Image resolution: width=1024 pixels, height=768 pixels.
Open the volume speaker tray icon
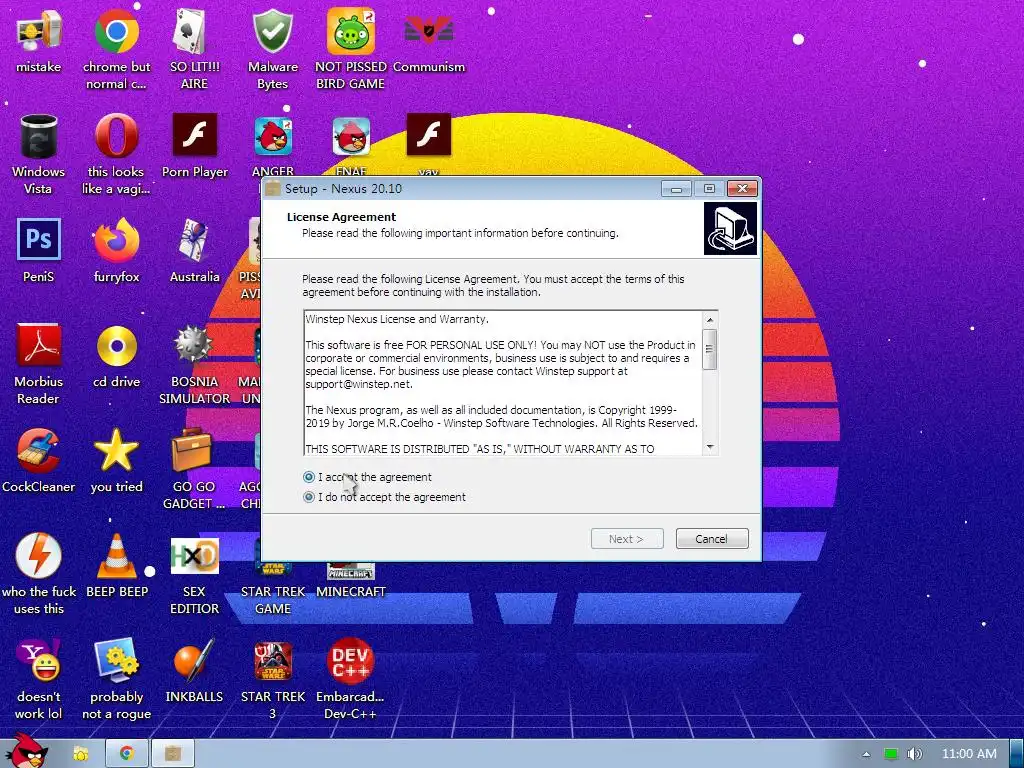(915, 754)
